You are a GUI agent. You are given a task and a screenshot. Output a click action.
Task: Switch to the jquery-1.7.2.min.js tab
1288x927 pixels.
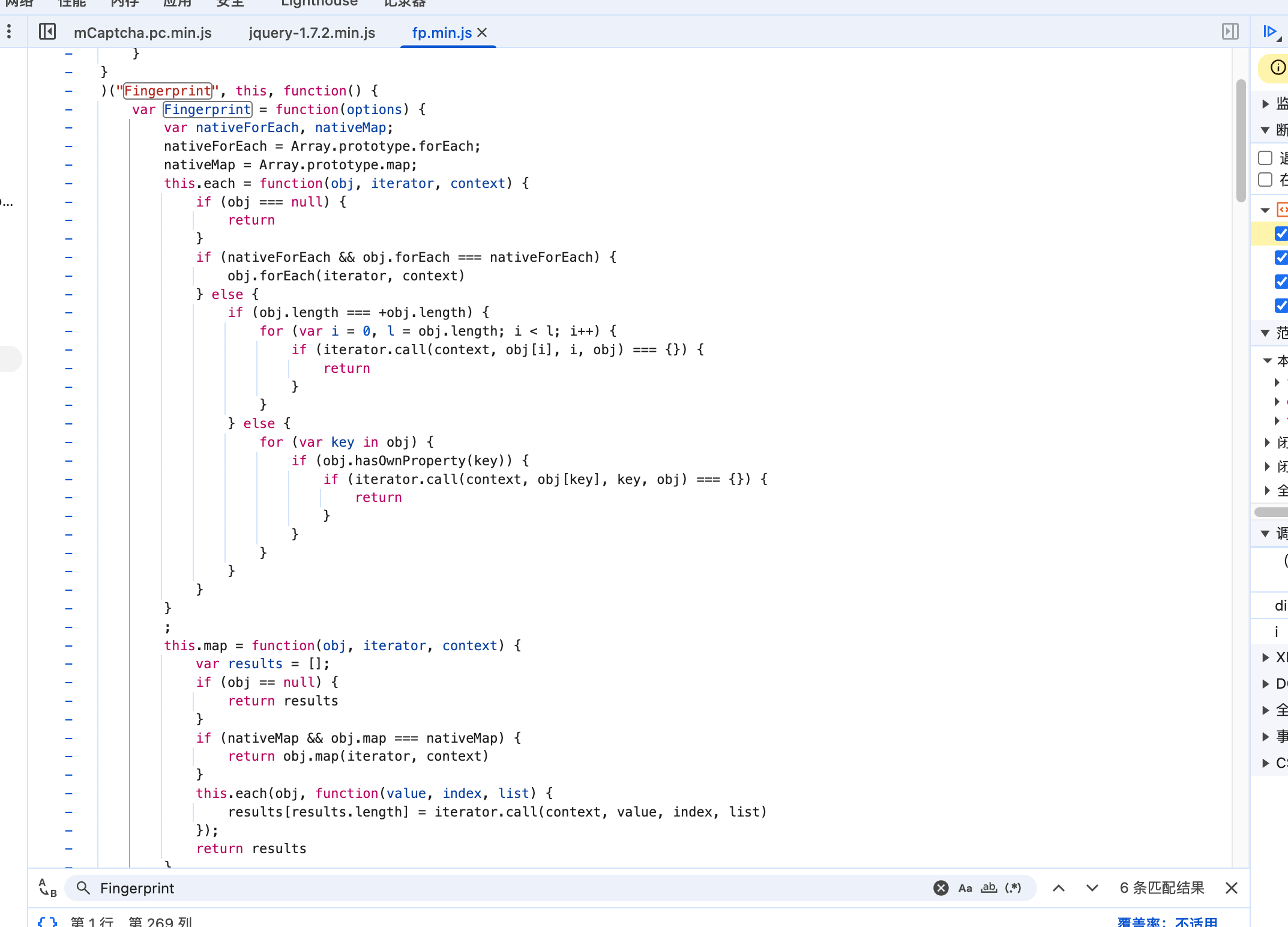click(x=312, y=32)
